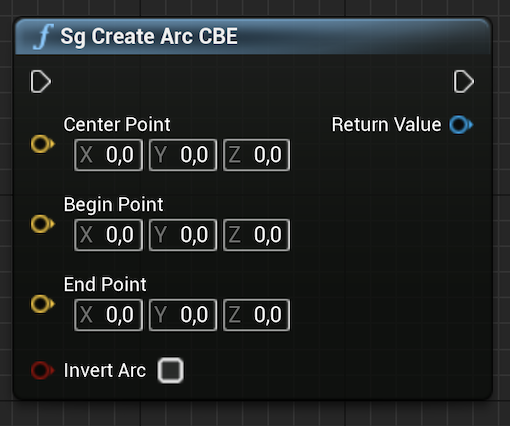Click the Return Value label
This screenshot has height=426, width=510.
386,125
